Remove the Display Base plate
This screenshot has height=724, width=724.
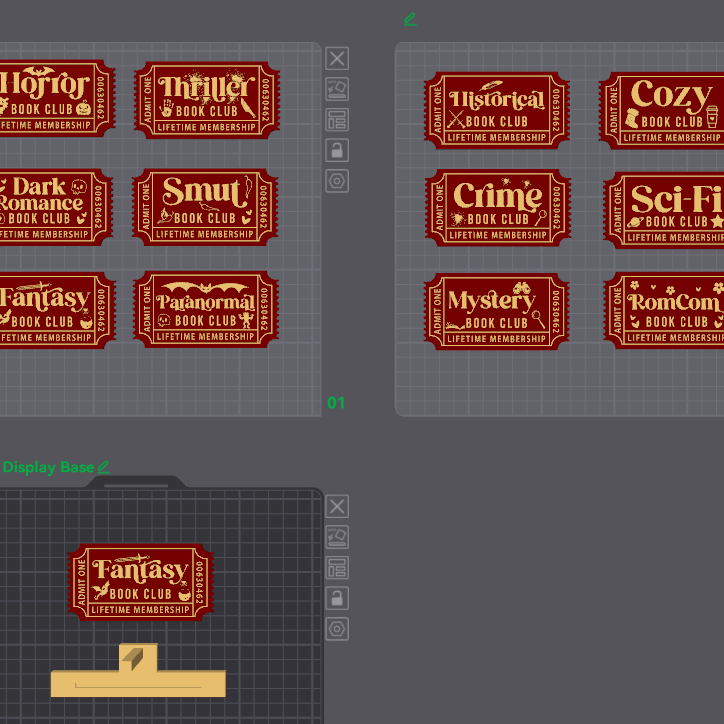tap(337, 507)
